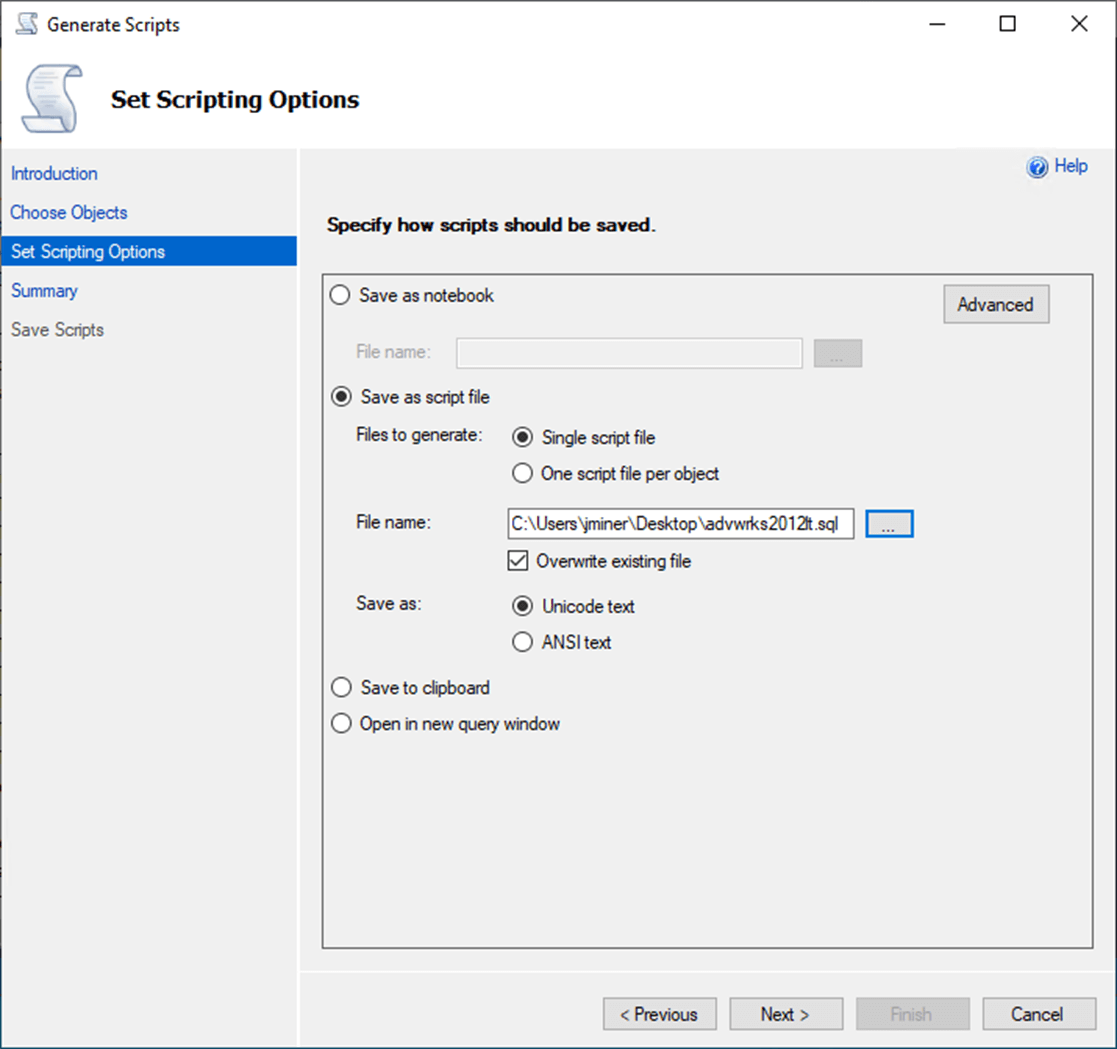Go to the Choose Objects wizard page

[x=69, y=212]
